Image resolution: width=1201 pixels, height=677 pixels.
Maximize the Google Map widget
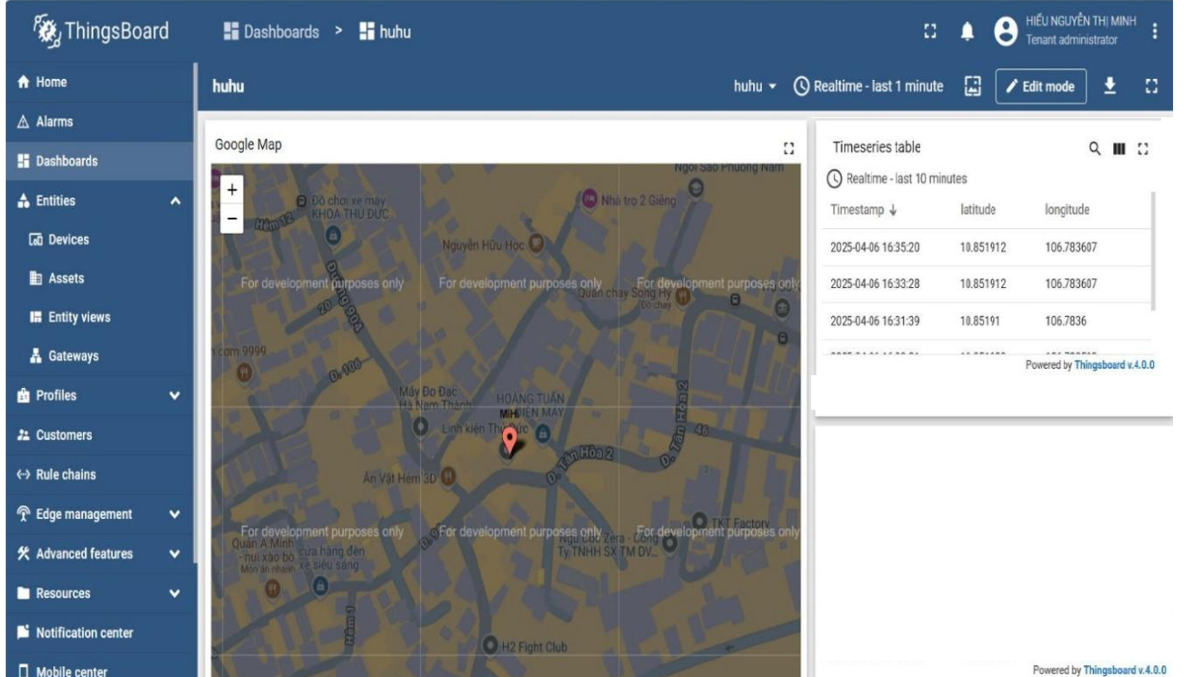(791, 147)
